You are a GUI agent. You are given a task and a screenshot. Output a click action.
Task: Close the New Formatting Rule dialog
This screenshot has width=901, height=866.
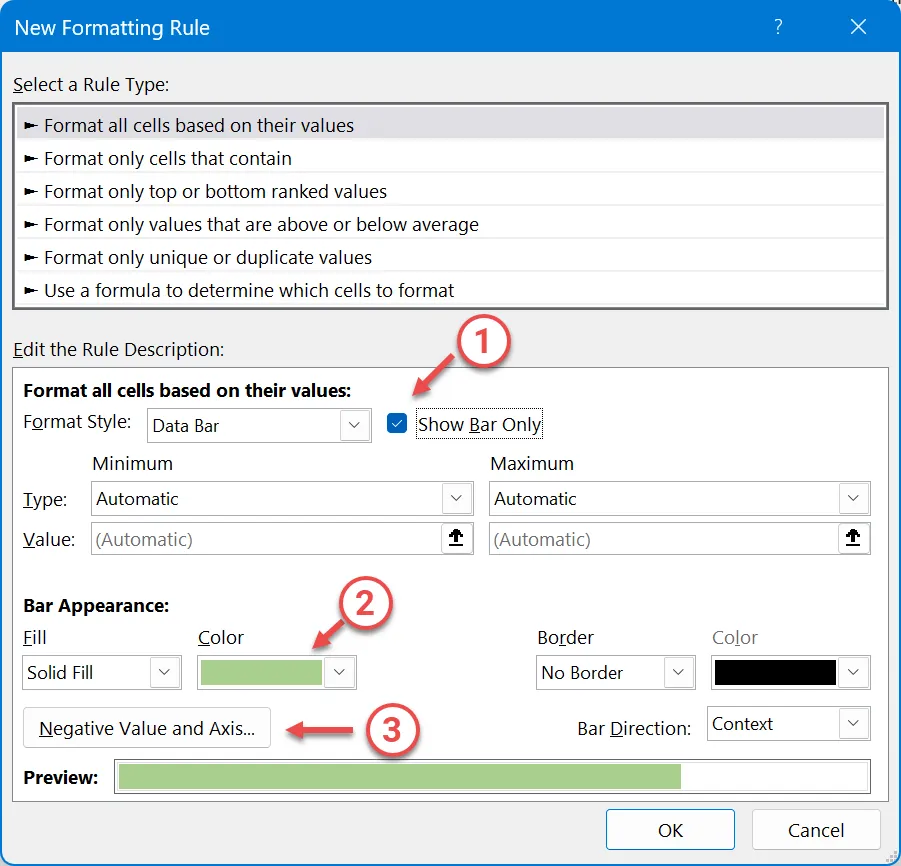(x=858, y=28)
